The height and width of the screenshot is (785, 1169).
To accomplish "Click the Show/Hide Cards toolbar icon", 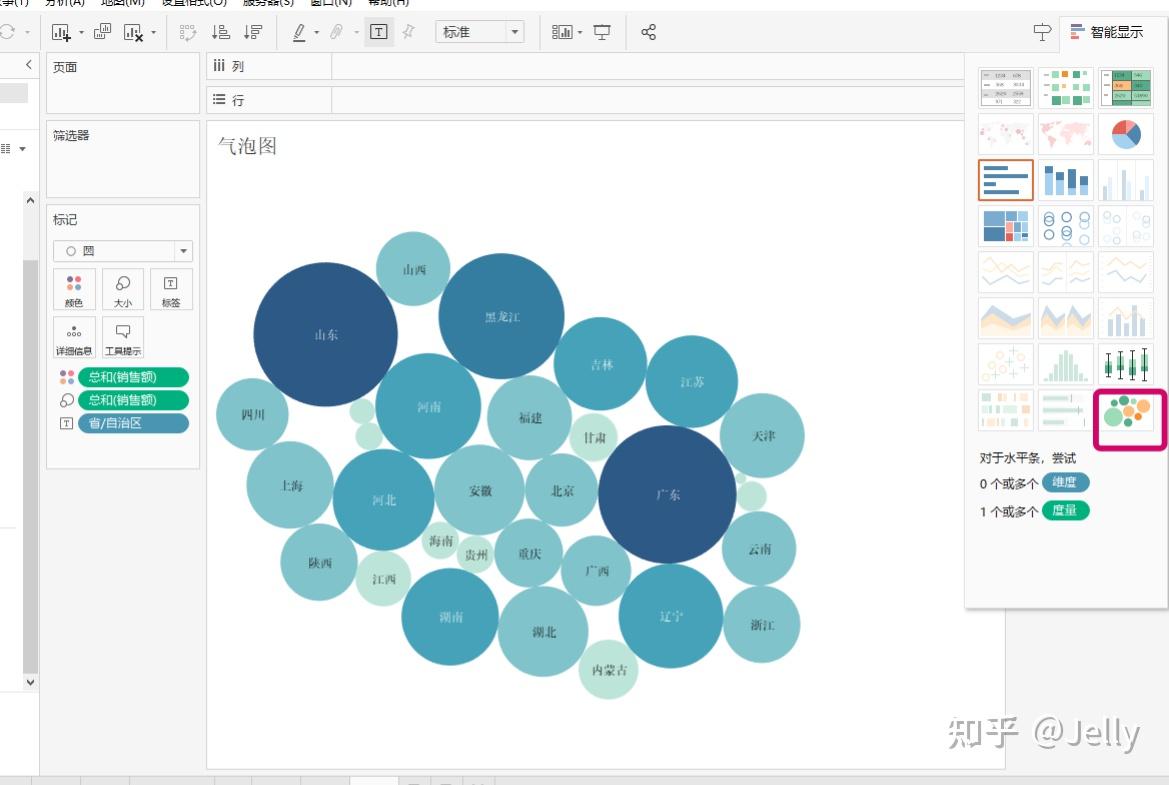I will coord(561,32).
